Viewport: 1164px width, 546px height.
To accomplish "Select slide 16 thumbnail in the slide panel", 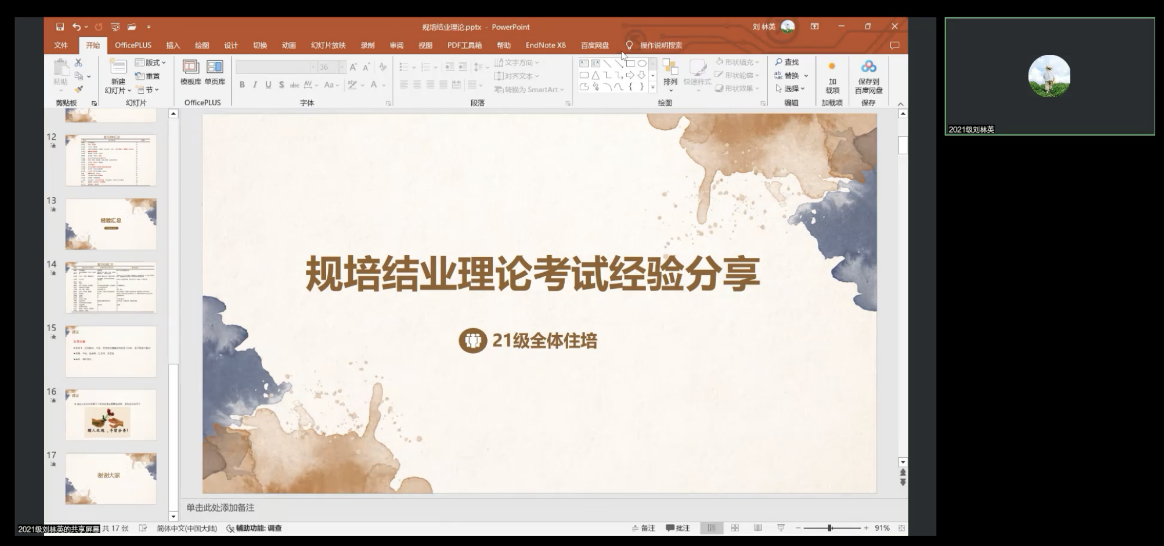I will pyautogui.click(x=111, y=414).
